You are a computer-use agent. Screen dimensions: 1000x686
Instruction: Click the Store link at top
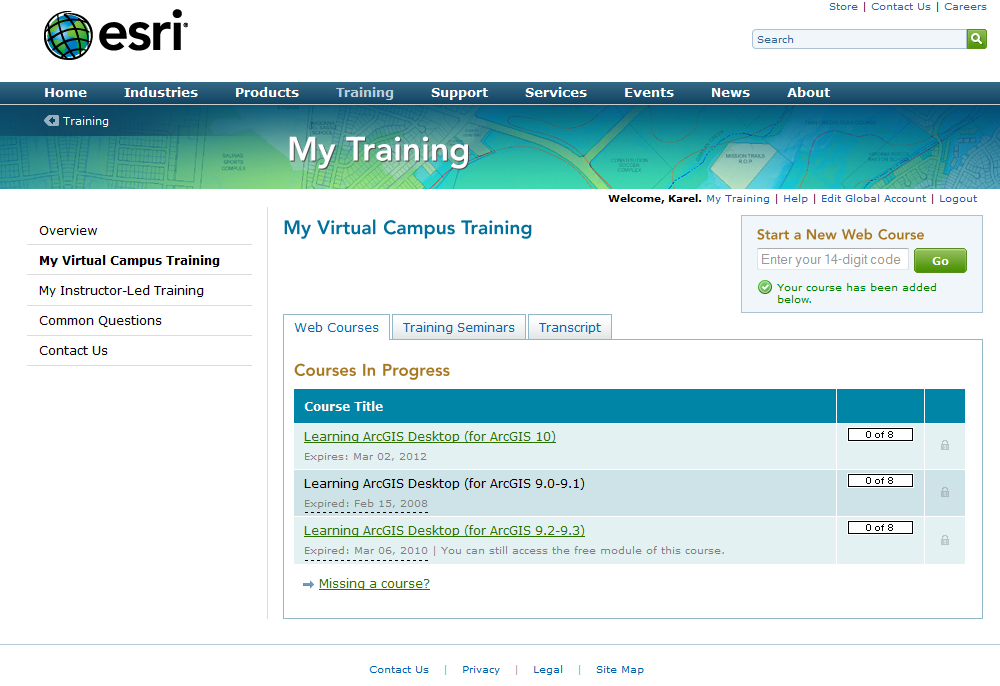(843, 6)
